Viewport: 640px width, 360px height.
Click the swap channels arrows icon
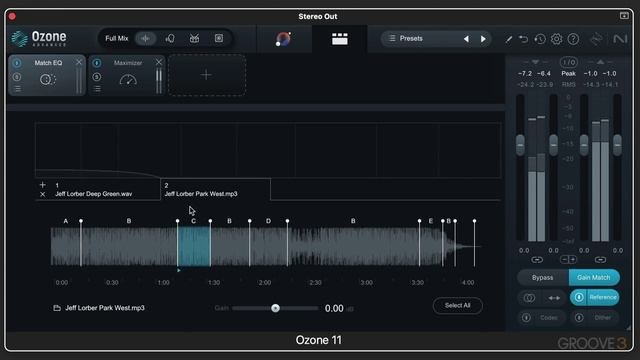tap(554, 298)
